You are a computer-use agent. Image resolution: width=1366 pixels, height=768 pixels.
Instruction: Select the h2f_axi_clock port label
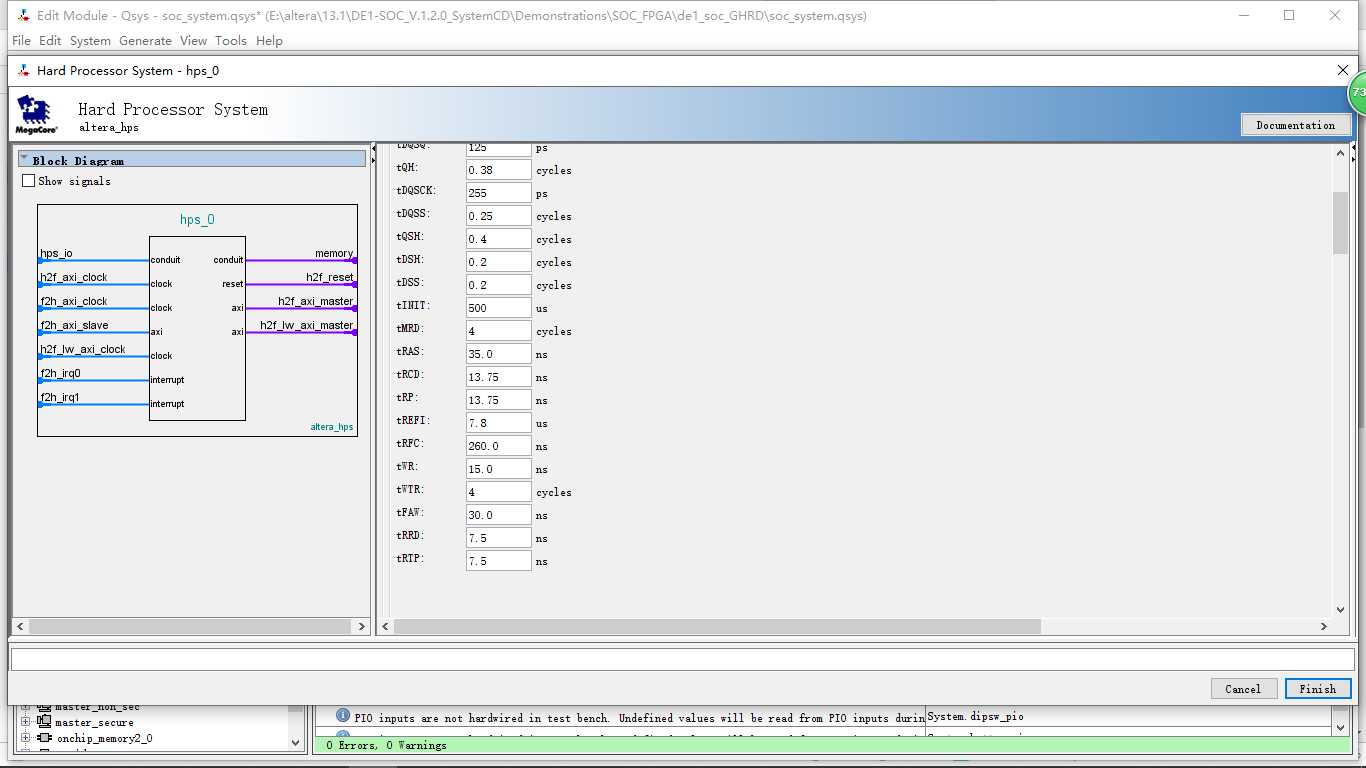[74, 278]
